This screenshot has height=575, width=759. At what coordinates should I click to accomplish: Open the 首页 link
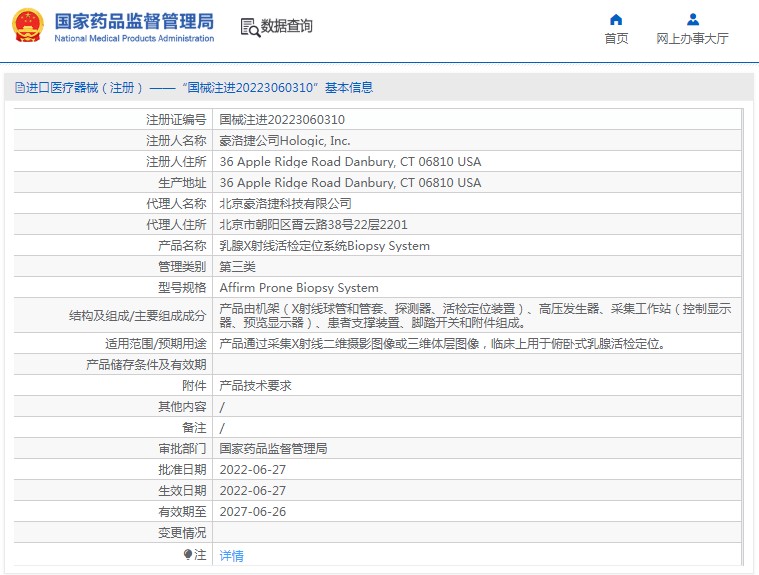[616, 39]
